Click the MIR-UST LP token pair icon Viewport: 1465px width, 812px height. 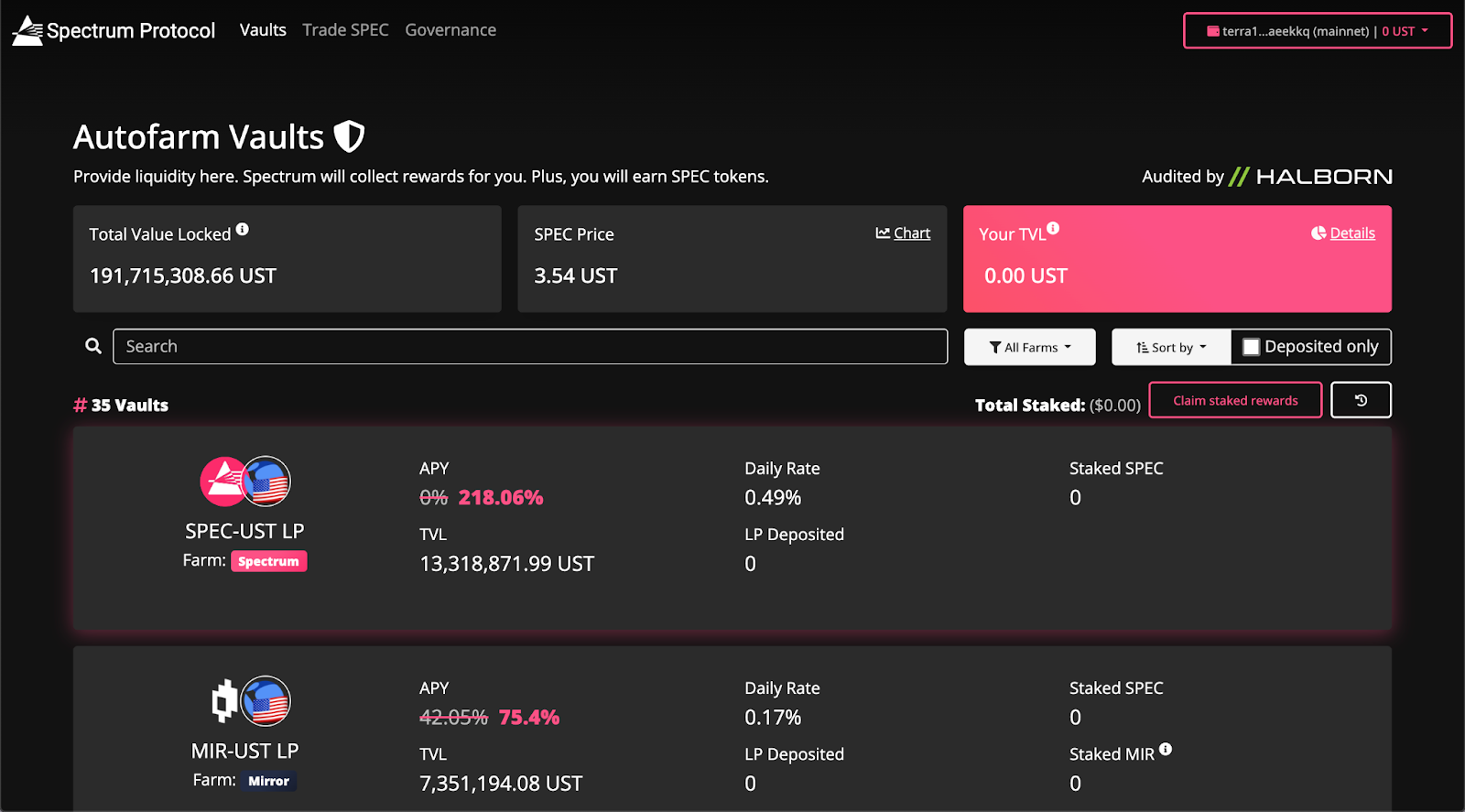[x=251, y=701]
